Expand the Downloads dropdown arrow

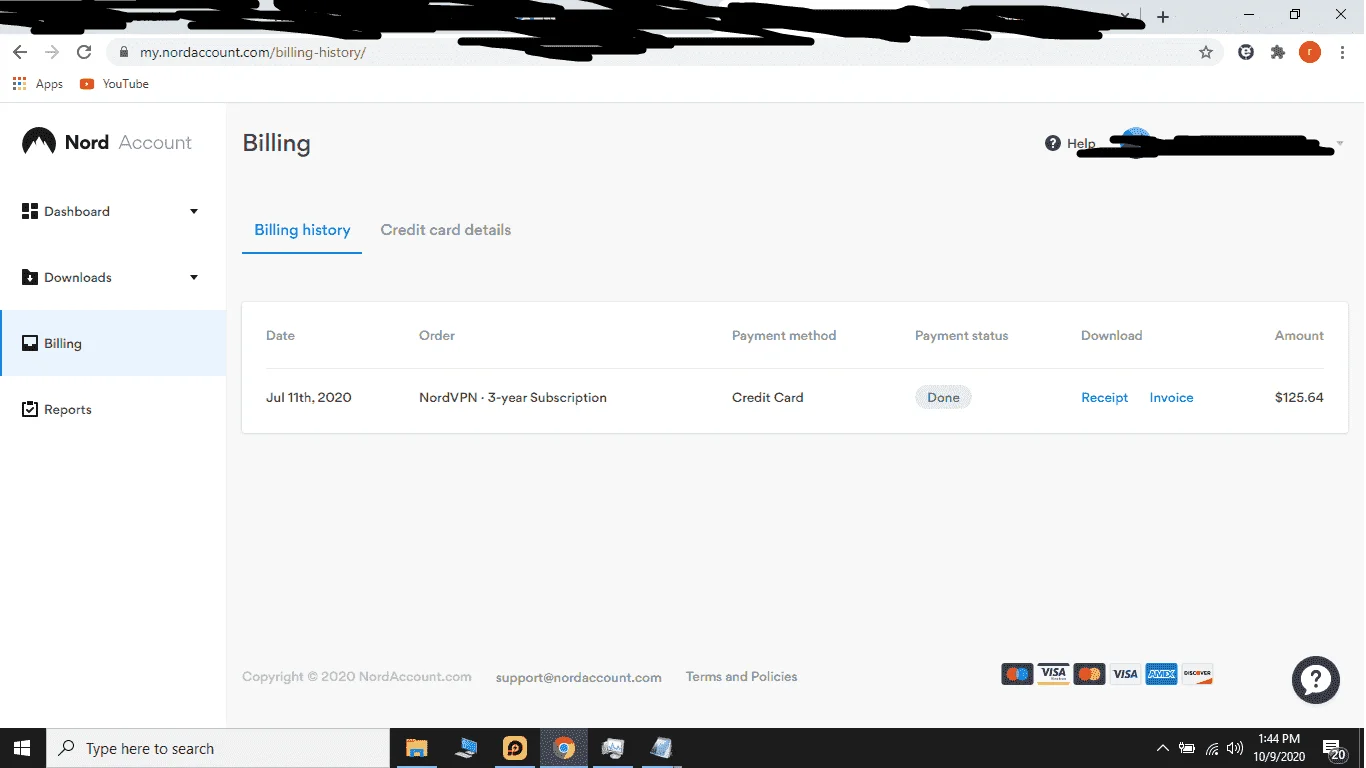194,277
